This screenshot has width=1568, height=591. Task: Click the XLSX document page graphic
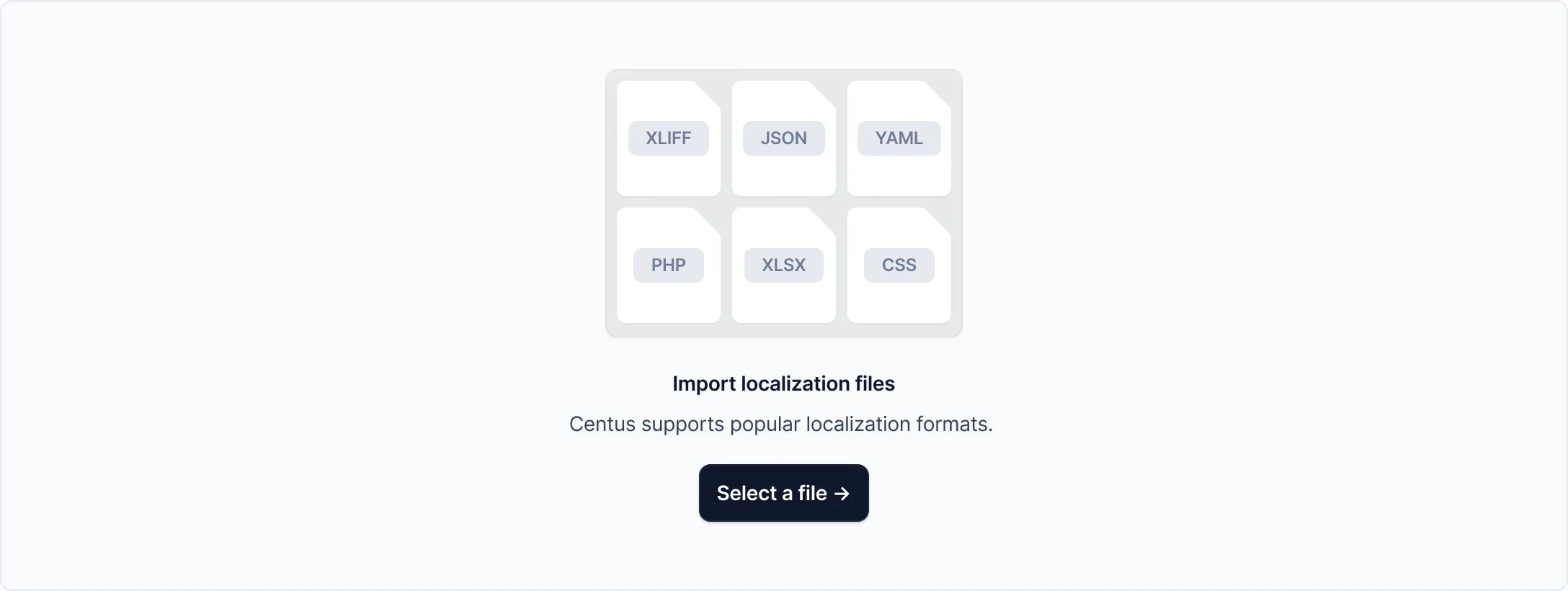(x=783, y=299)
